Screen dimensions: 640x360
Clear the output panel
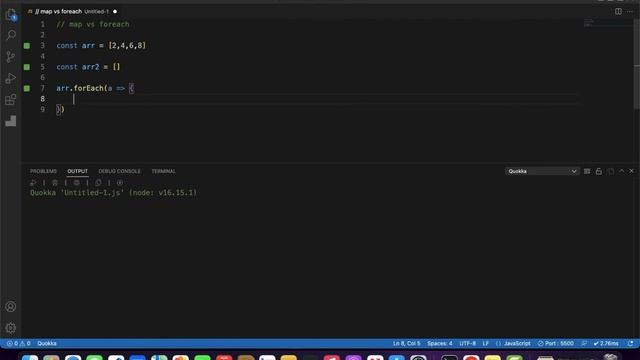tap(587, 171)
